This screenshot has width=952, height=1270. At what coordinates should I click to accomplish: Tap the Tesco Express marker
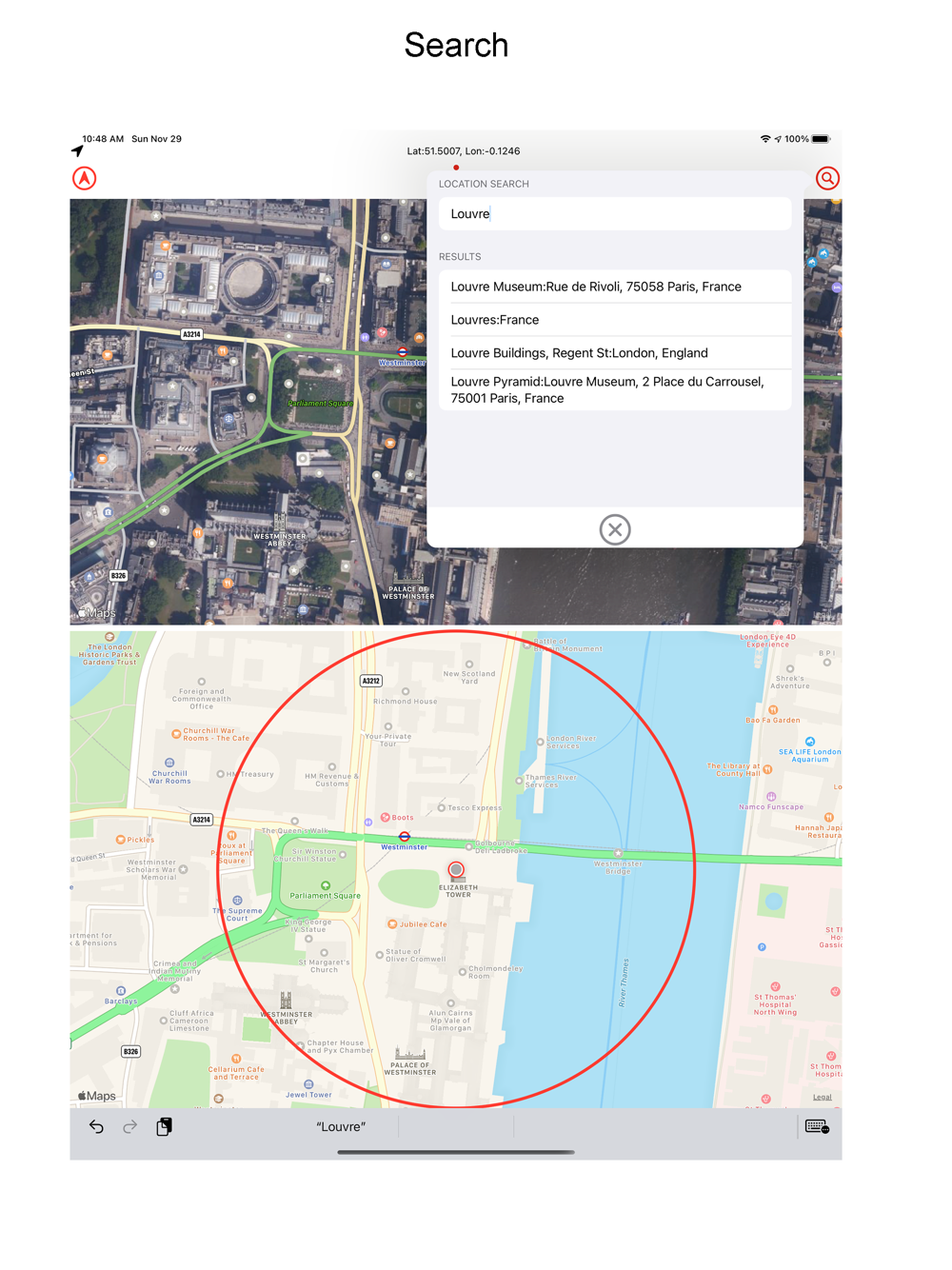point(442,808)
